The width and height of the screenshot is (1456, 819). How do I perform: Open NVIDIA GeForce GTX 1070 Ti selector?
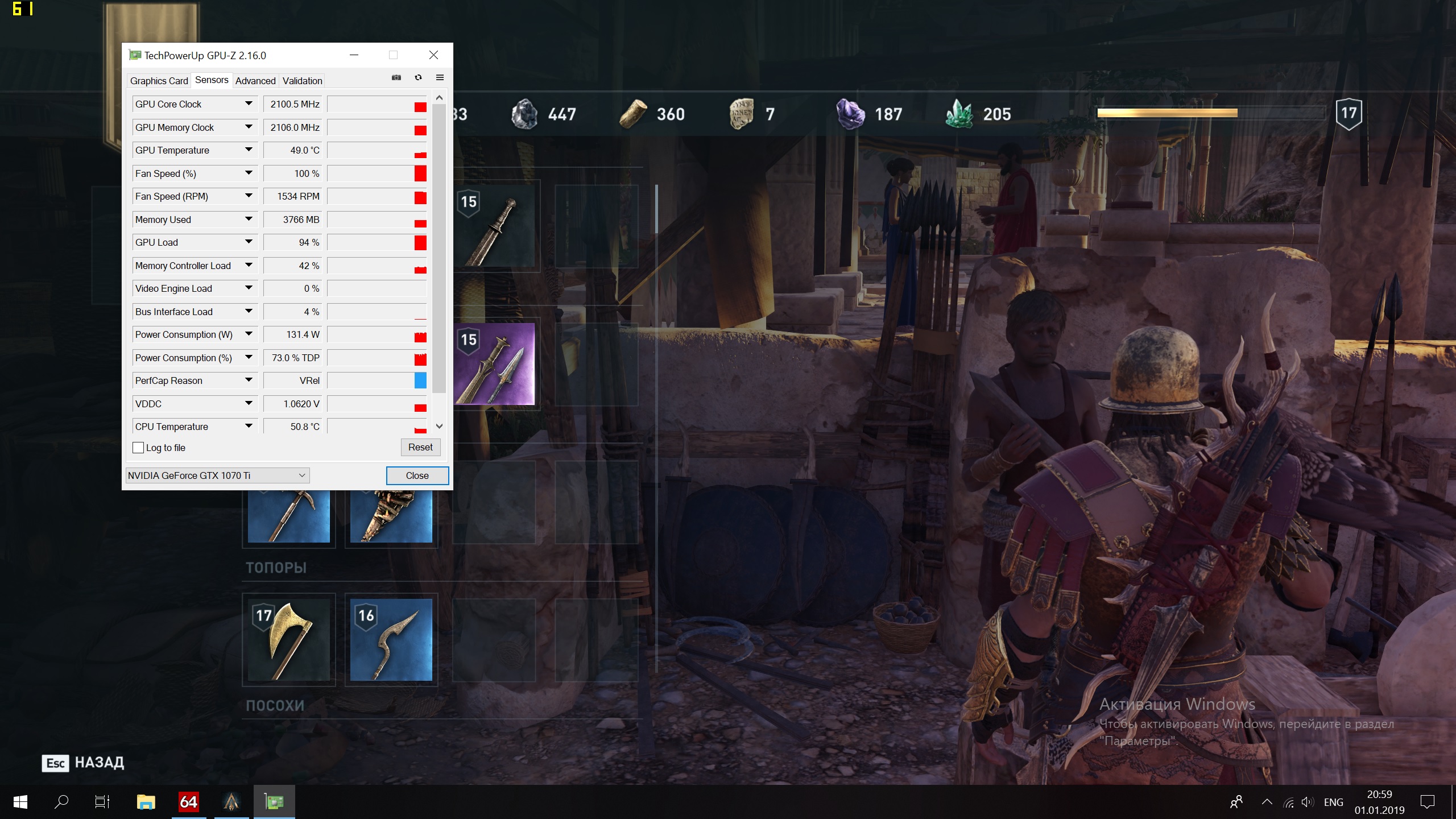pyautogui.click(x=217, y=475)
